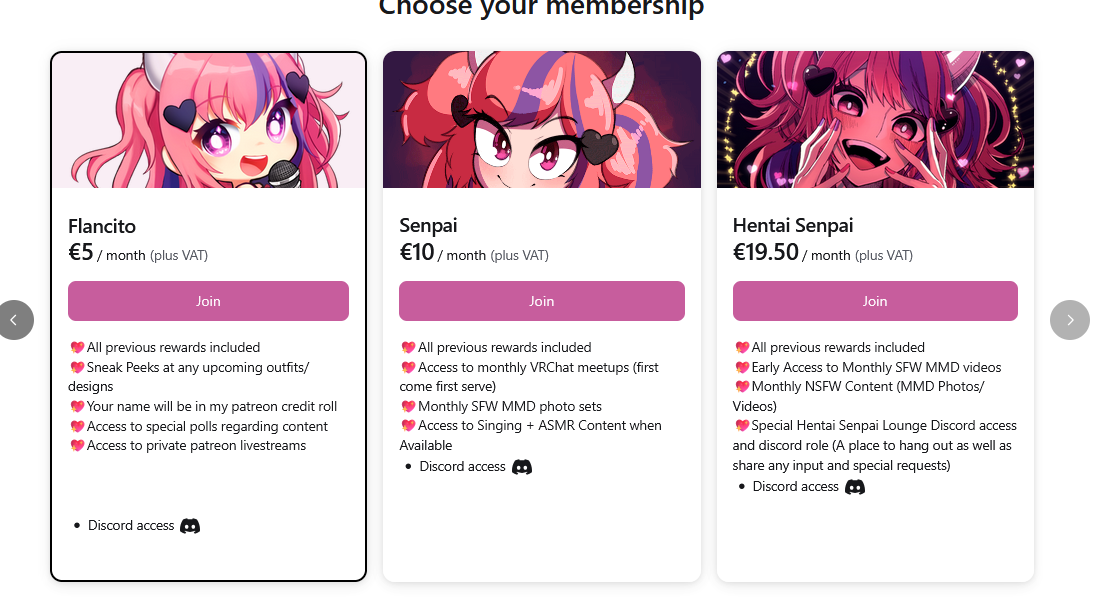Join the Flancito €5 membership
Image resolution: width=1096 pixels, height=613 pixels.
(x=208, y=301)
